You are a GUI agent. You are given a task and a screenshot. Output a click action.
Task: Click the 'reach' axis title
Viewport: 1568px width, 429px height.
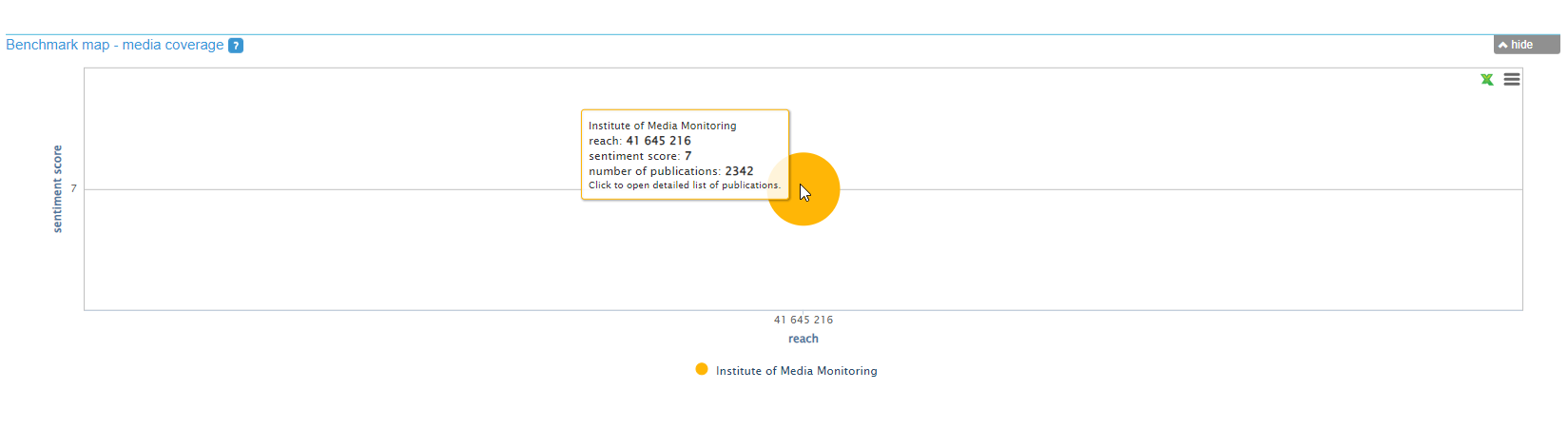803,339
